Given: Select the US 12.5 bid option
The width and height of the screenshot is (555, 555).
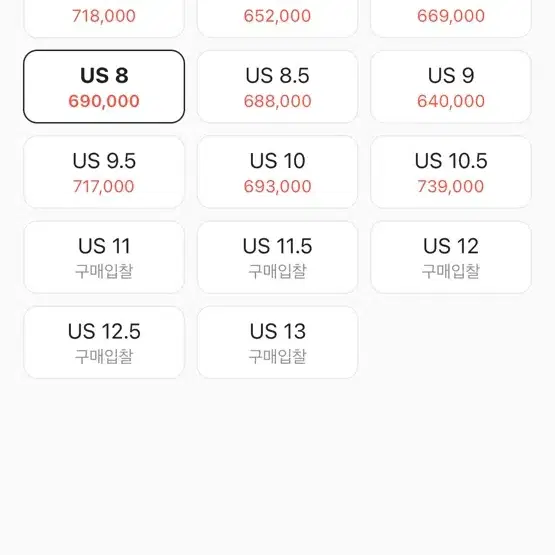Looking at the screenshot, I should pos(104,343).
